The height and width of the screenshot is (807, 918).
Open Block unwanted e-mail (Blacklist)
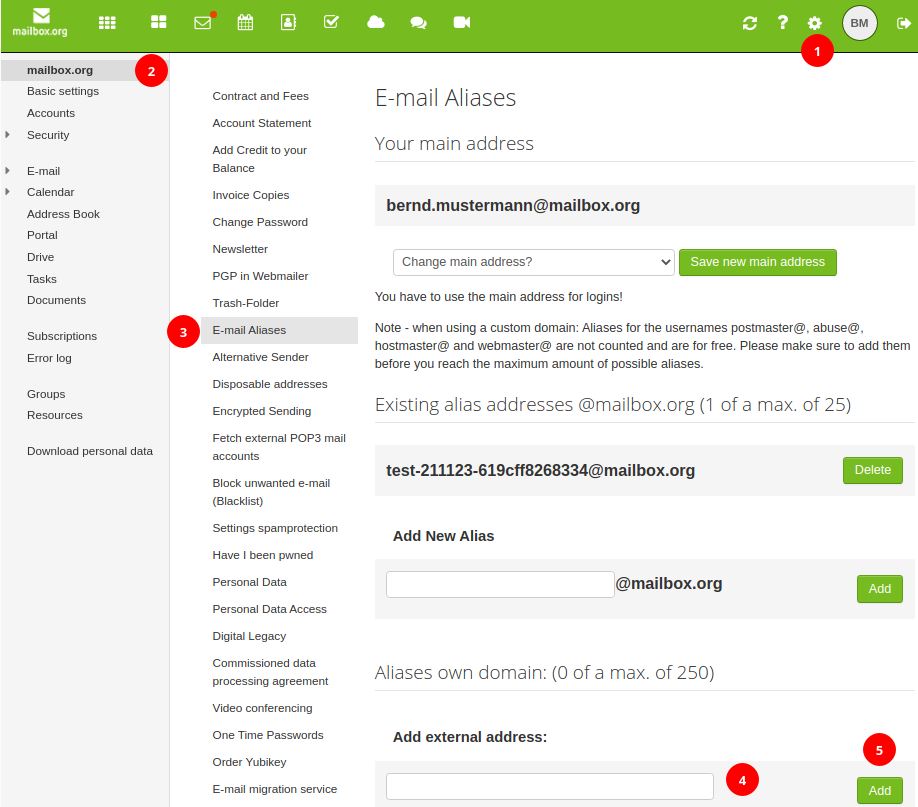[x=271, y=492]
